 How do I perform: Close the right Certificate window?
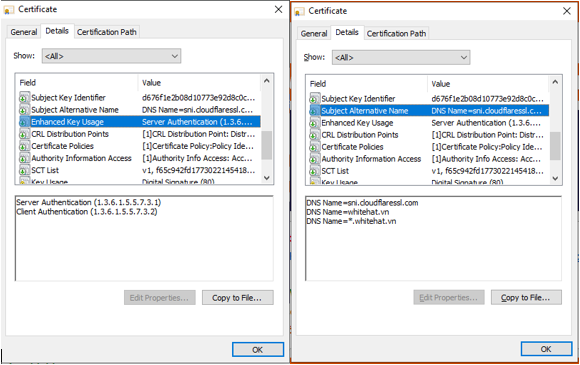[567, 11]
